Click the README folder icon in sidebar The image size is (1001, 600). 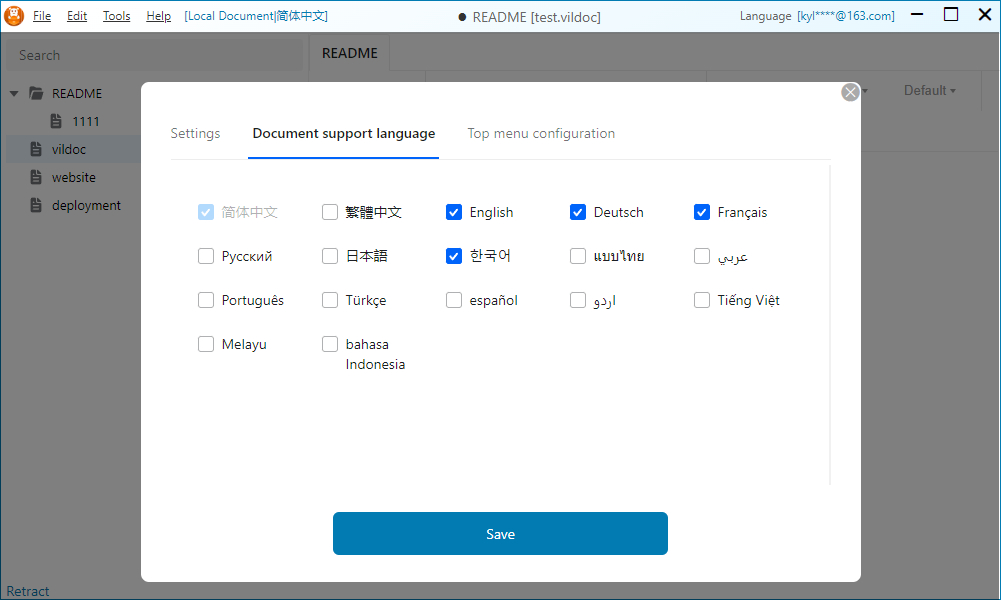tap(36, 93)
